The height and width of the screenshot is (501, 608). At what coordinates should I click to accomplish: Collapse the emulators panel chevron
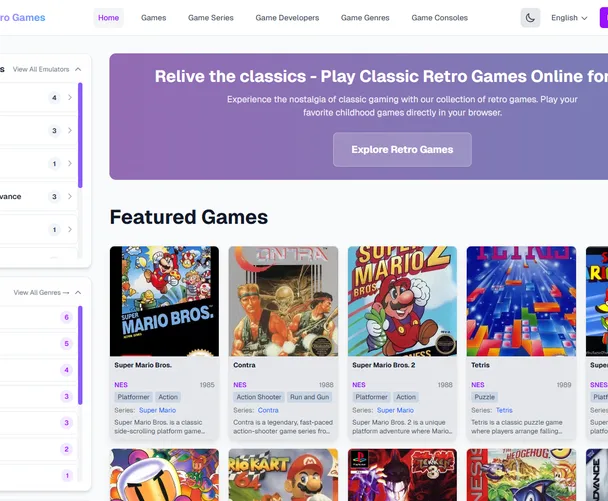click(78, 69)
